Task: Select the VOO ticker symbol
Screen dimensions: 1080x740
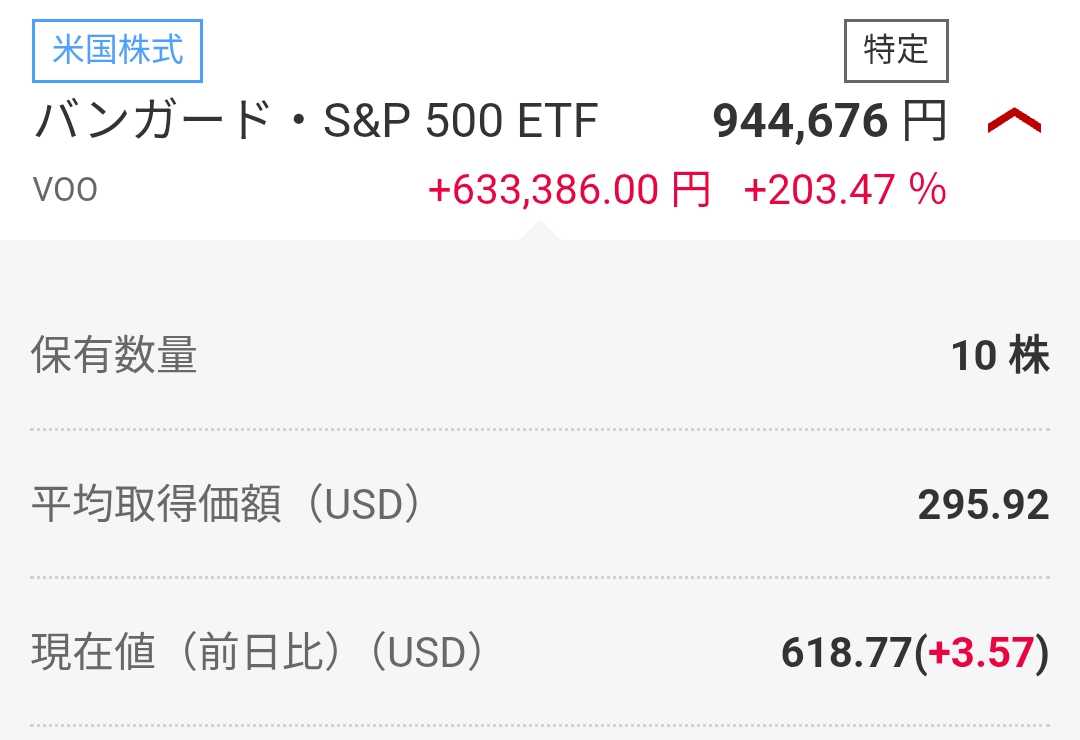Action: [66, 190]
